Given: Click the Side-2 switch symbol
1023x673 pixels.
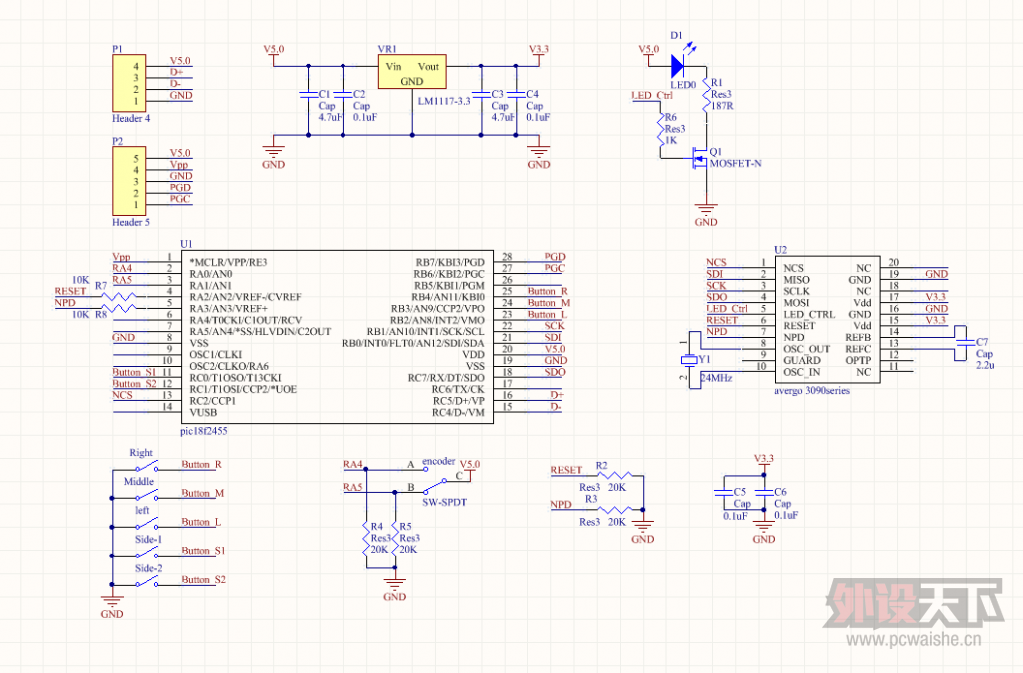Looking at the screenshot, I should click(x=147, y=581).
